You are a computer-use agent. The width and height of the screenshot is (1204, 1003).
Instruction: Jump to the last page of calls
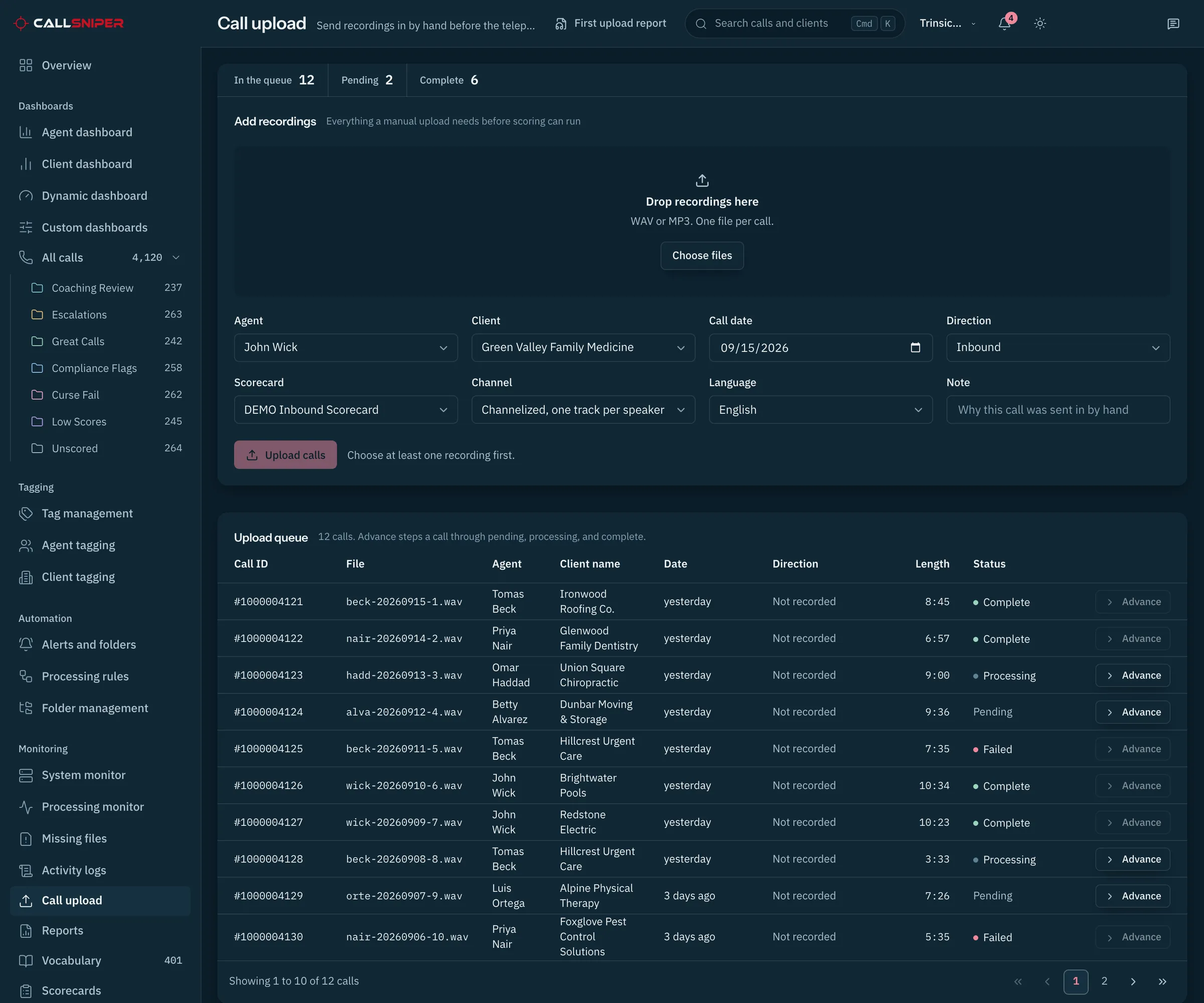coord(1162,982)
